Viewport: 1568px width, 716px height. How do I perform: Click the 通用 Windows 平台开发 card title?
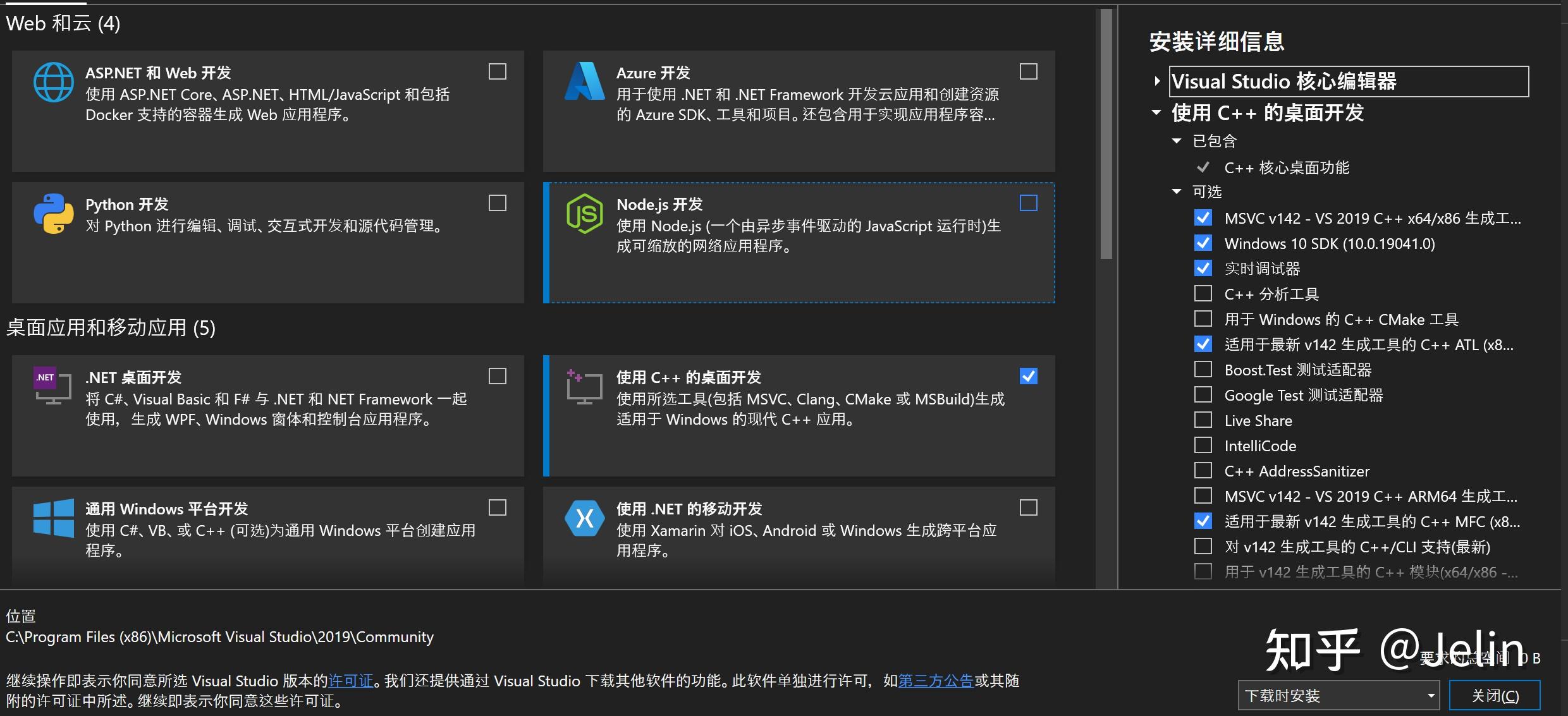pos(167,509)
